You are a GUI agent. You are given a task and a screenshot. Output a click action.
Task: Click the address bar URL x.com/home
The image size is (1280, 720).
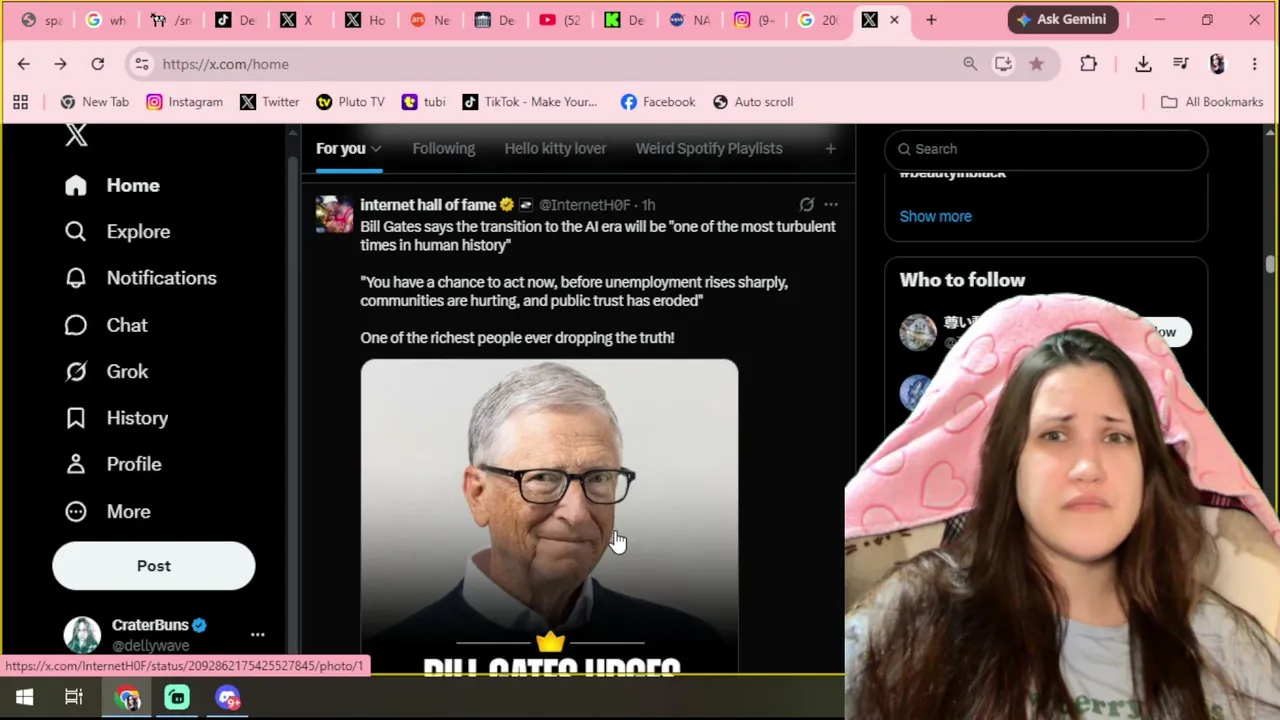tap(225, 64)
